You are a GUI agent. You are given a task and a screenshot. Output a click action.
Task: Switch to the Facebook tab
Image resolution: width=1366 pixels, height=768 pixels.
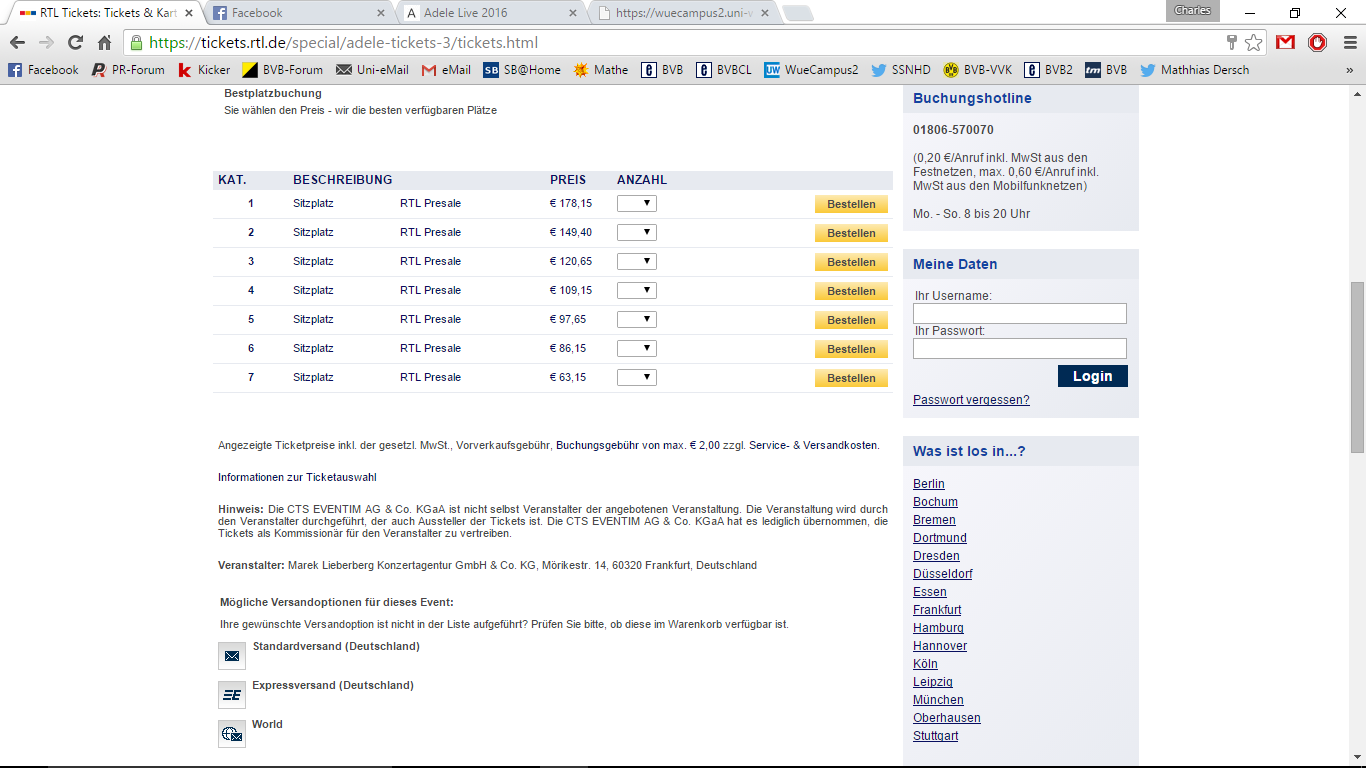point(297,13)
